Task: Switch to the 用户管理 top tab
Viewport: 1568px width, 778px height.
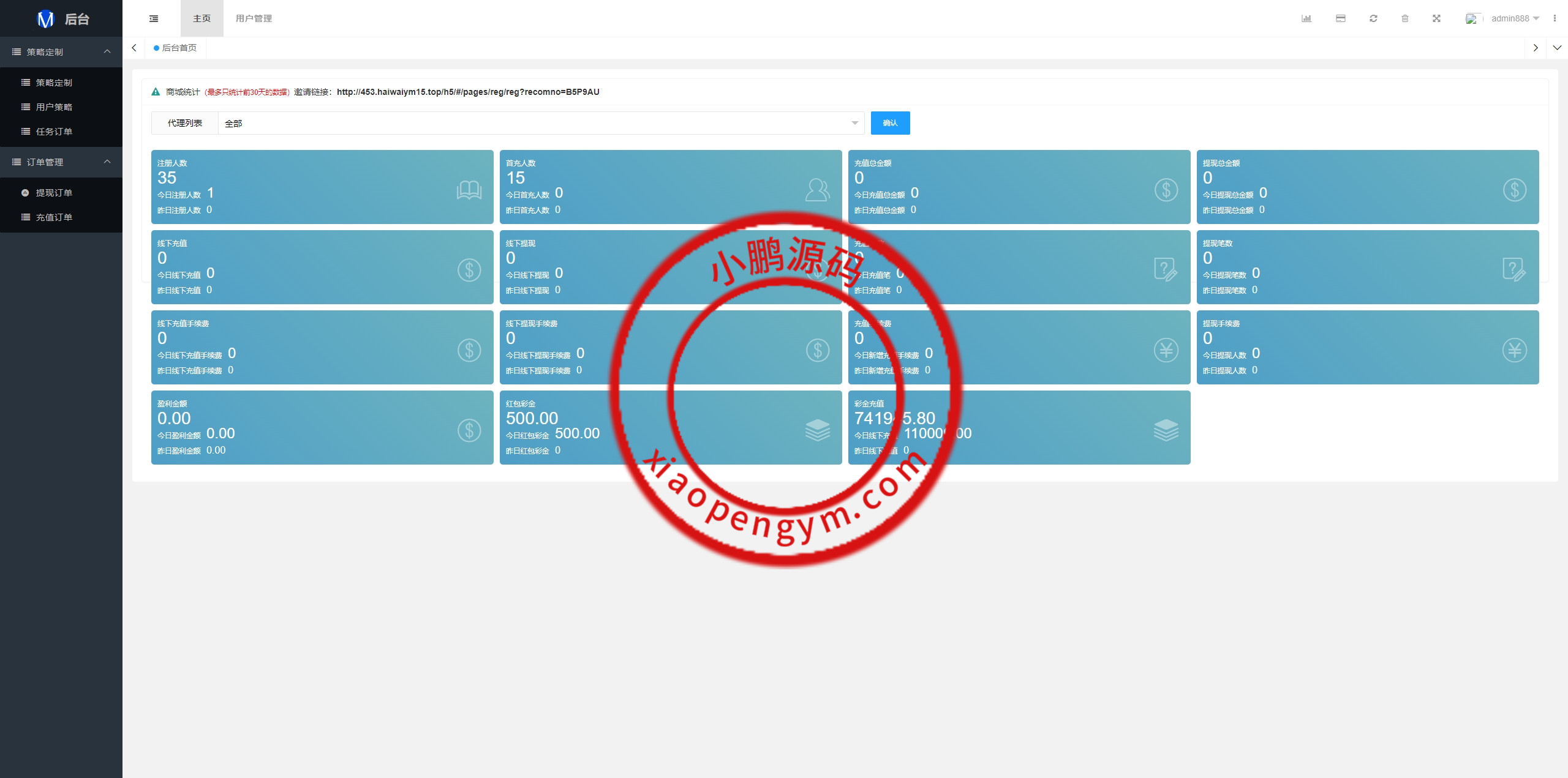Action: click(x=254, y=18)
